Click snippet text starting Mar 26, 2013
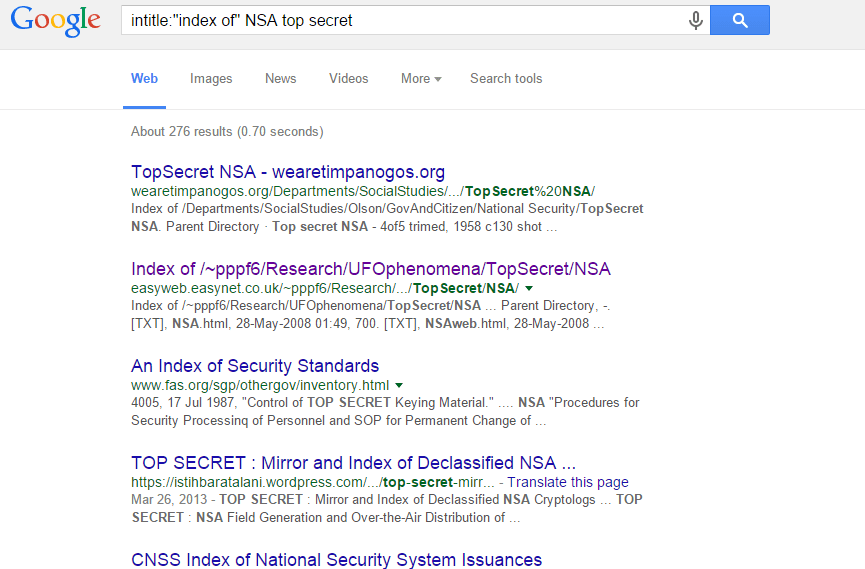This screenshot has width=865, height=569. click(387, 508)
